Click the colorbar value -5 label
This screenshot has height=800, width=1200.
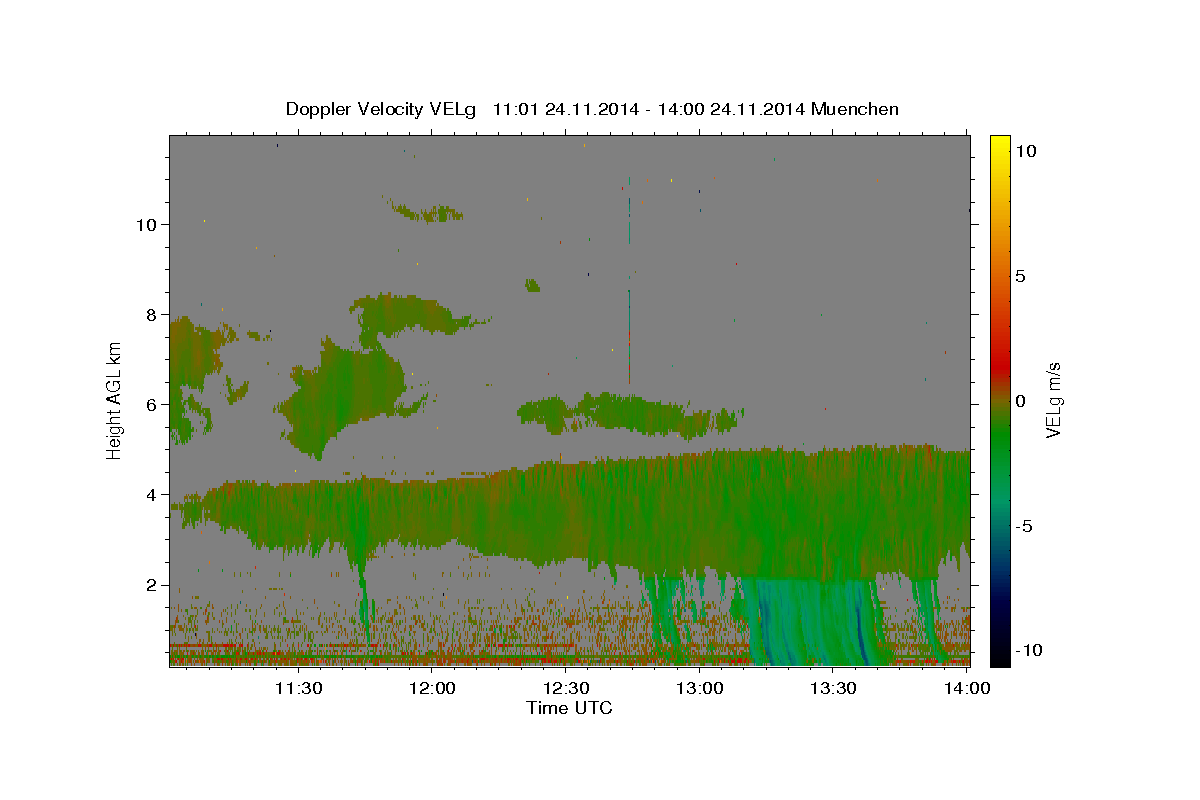[x=1024, y=525]
